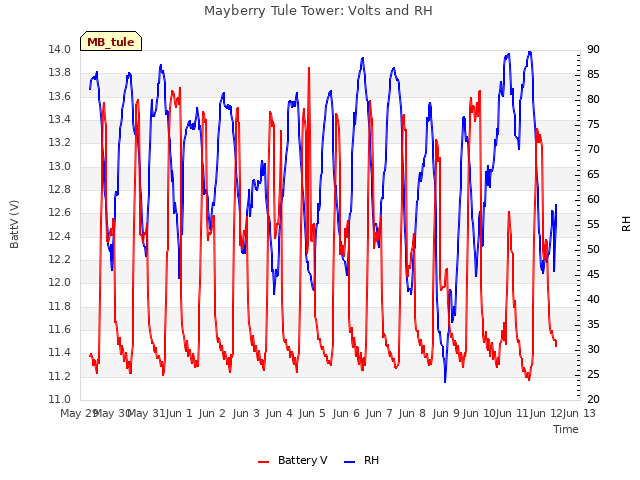Click the red Battery V legend swatch

(264, 462)
